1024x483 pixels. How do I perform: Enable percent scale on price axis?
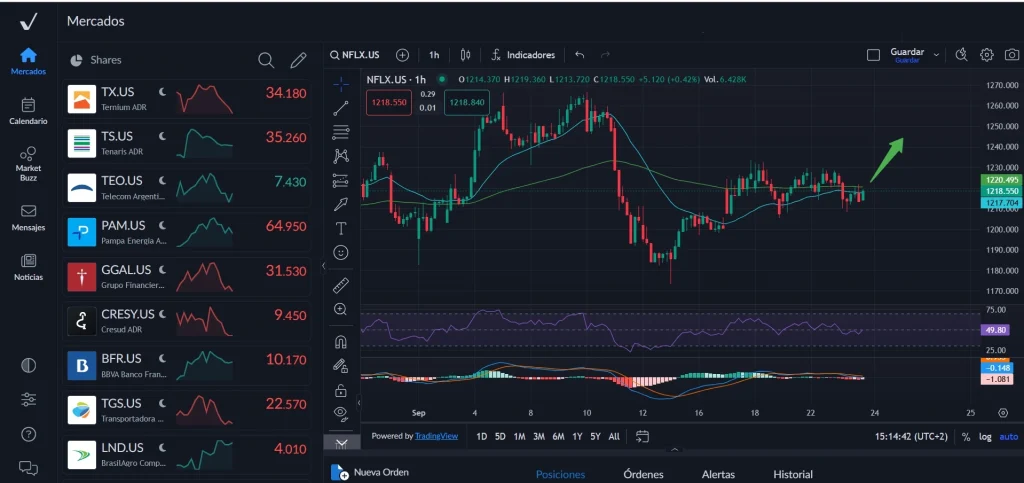pyautogui.click(x=966, y=437)
